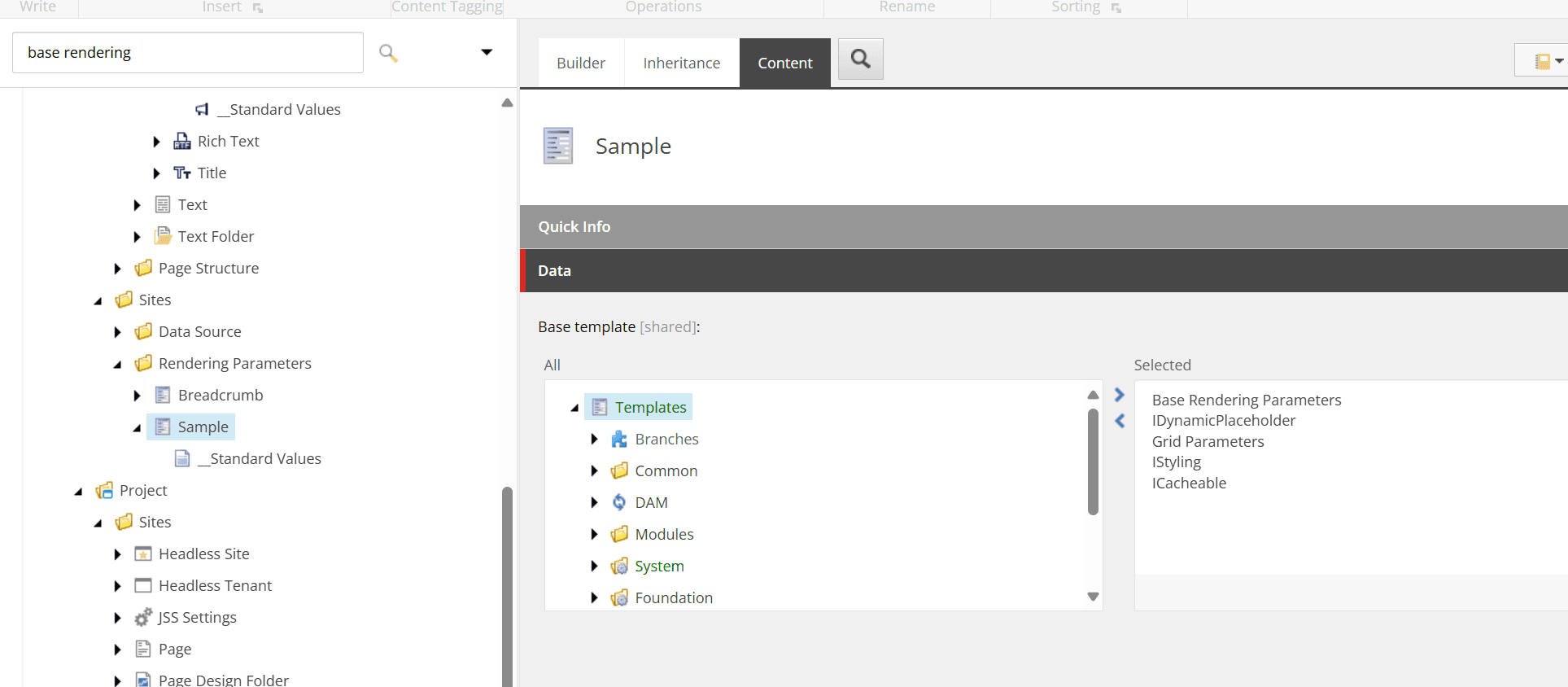Viewport: 1568px width, 687px height.
Task: Click the JSS Settings gear icon
Action: pos(143,617)
